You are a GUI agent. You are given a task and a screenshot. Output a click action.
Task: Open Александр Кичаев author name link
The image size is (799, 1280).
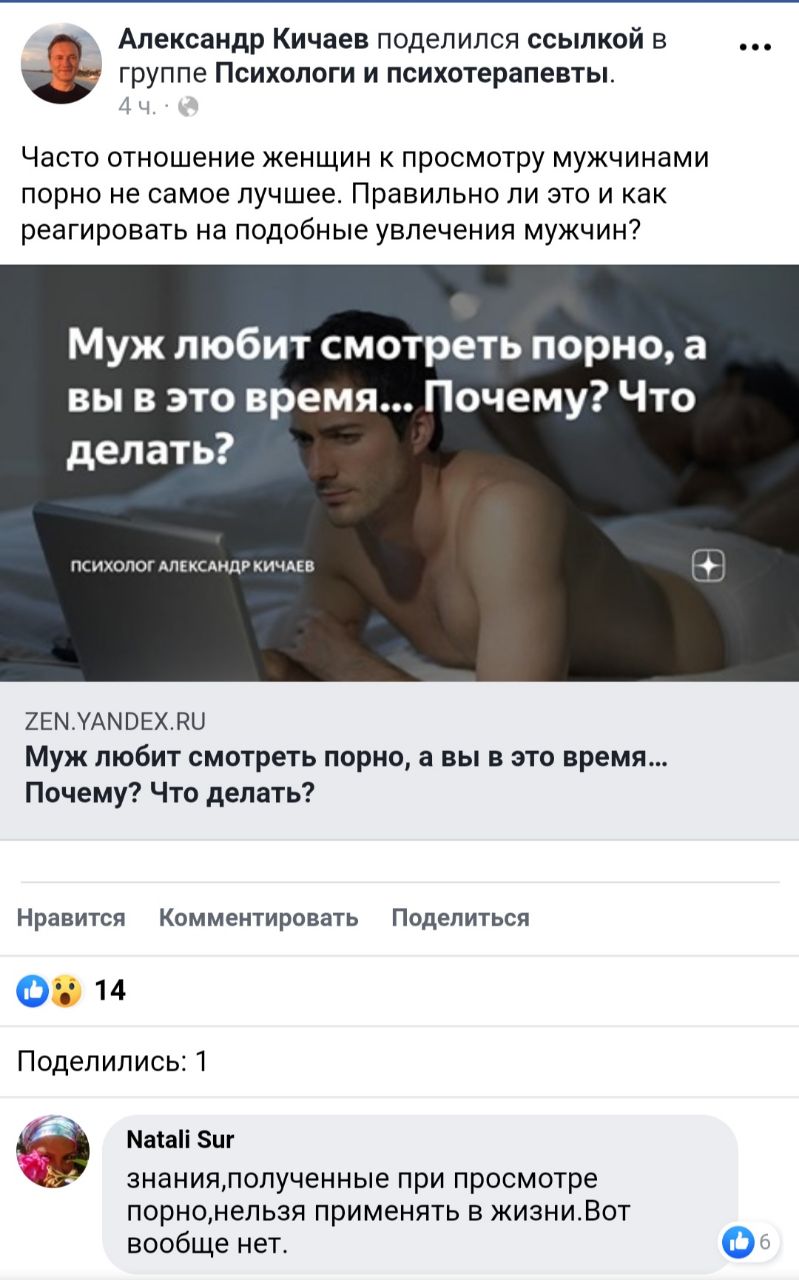point(244,39)
